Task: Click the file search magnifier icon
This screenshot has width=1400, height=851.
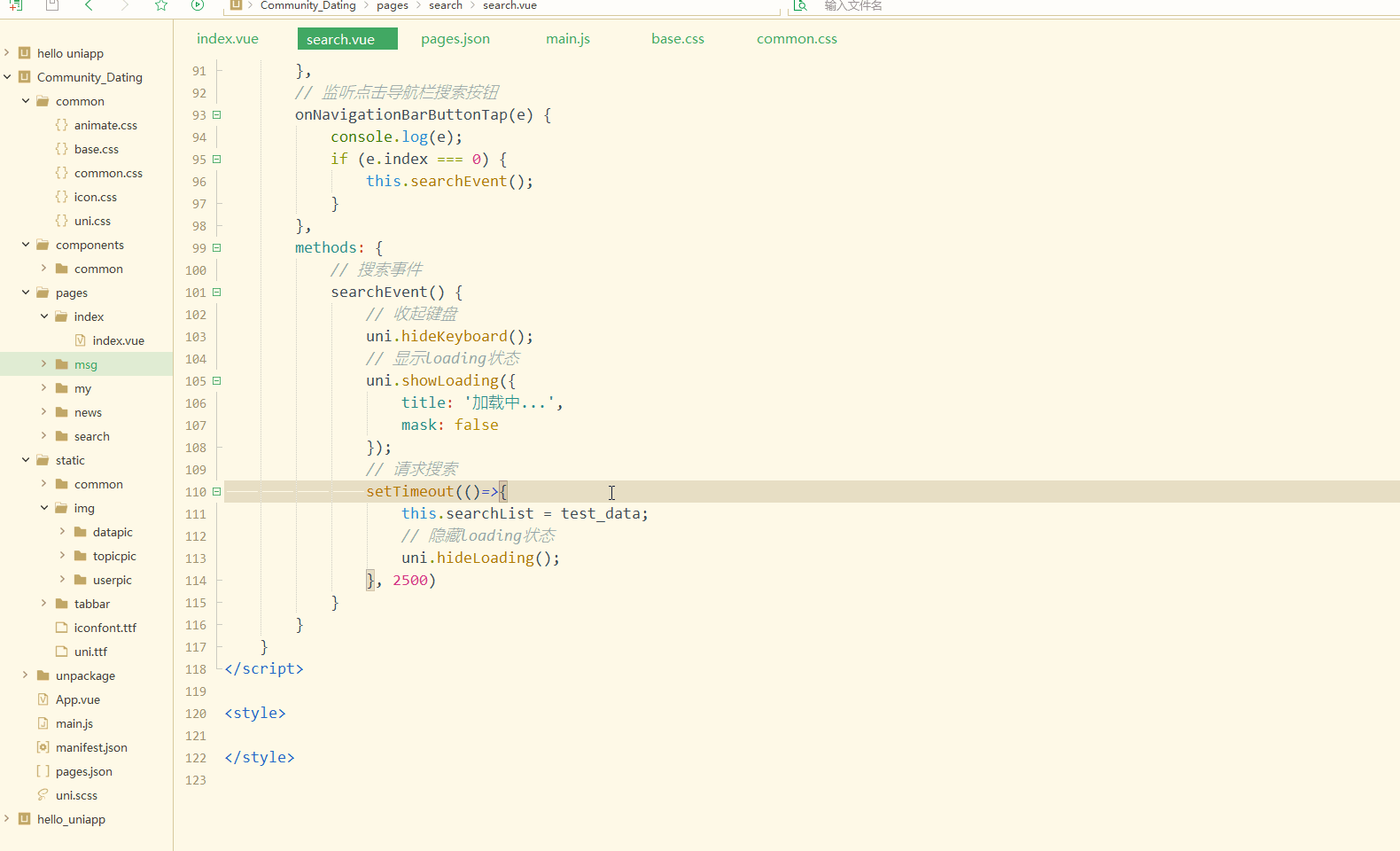Action: [x=800, y=5]
